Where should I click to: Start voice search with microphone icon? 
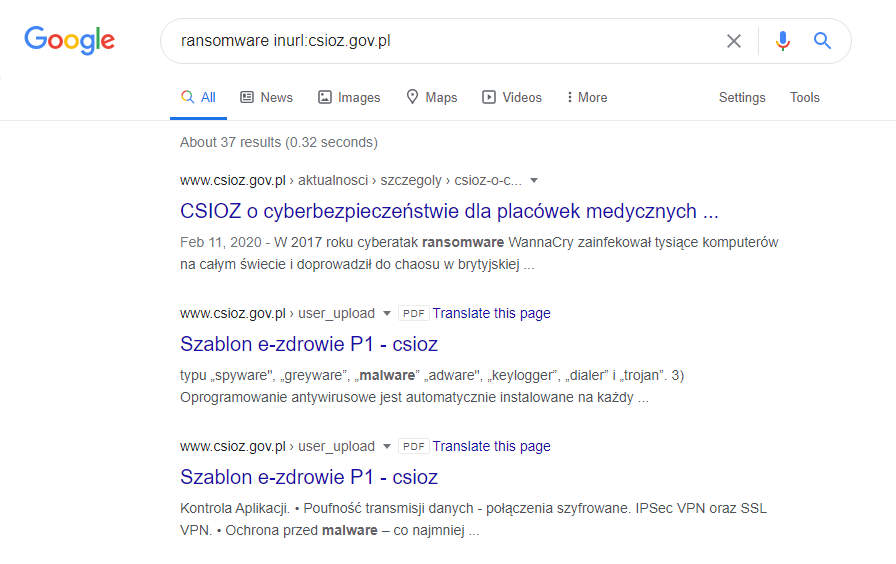[x=783, y=41]
